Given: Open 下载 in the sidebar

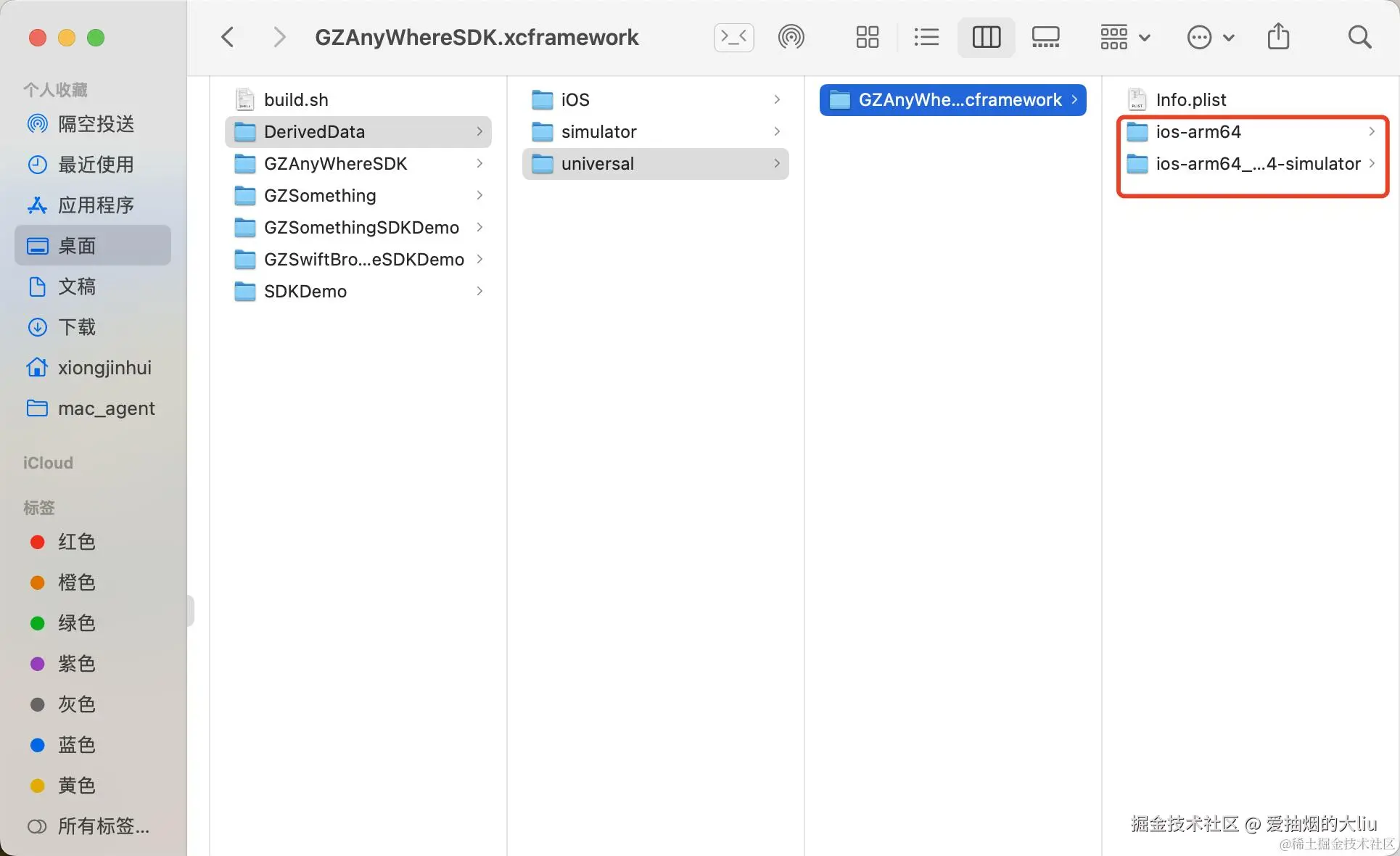Looking at the screenshot, I should point(76,327).
